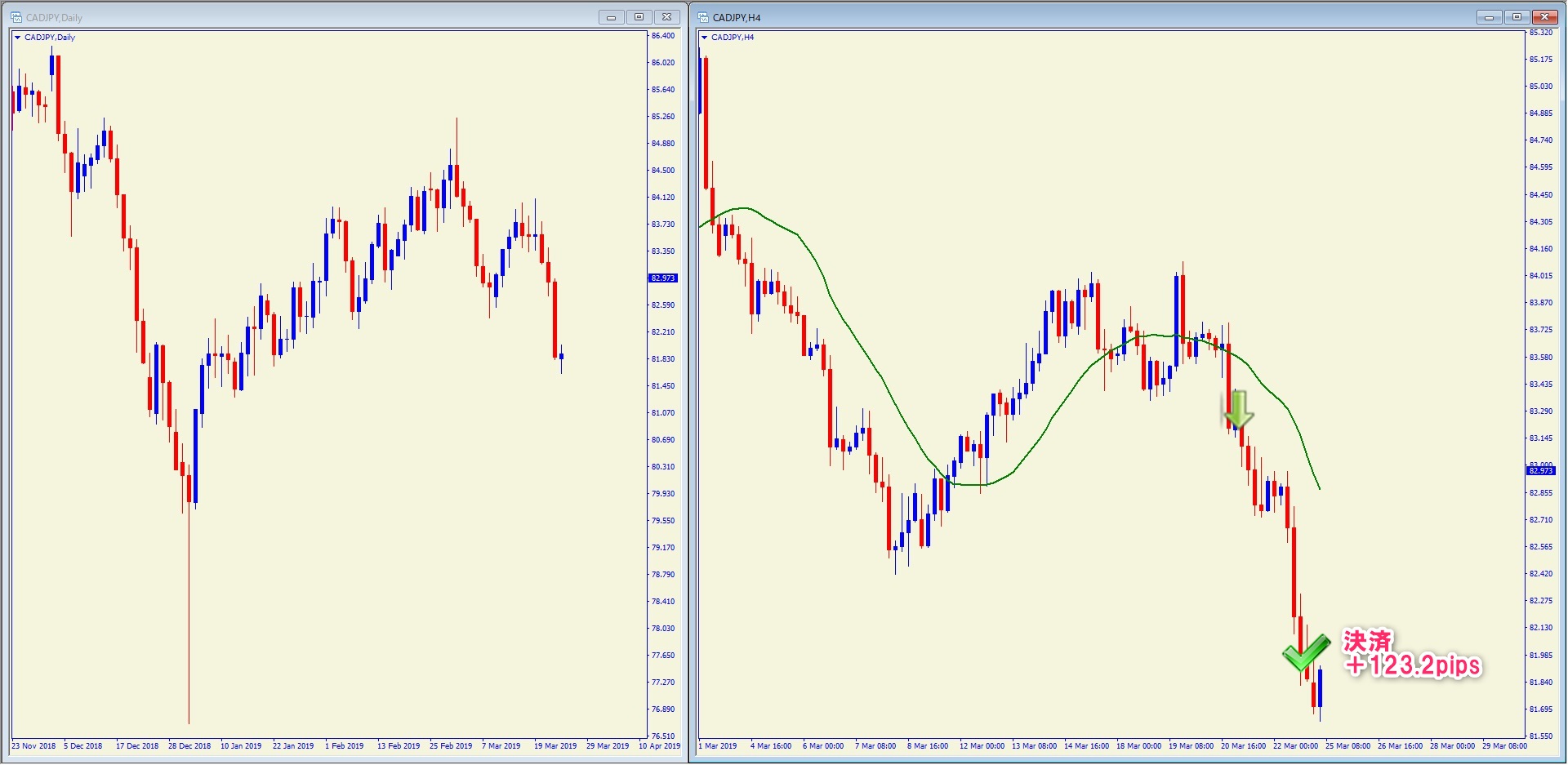Click the CADJPY,H4 window chart icon
The height and width of the screenshot is (765, 1568).
(703, 17)
